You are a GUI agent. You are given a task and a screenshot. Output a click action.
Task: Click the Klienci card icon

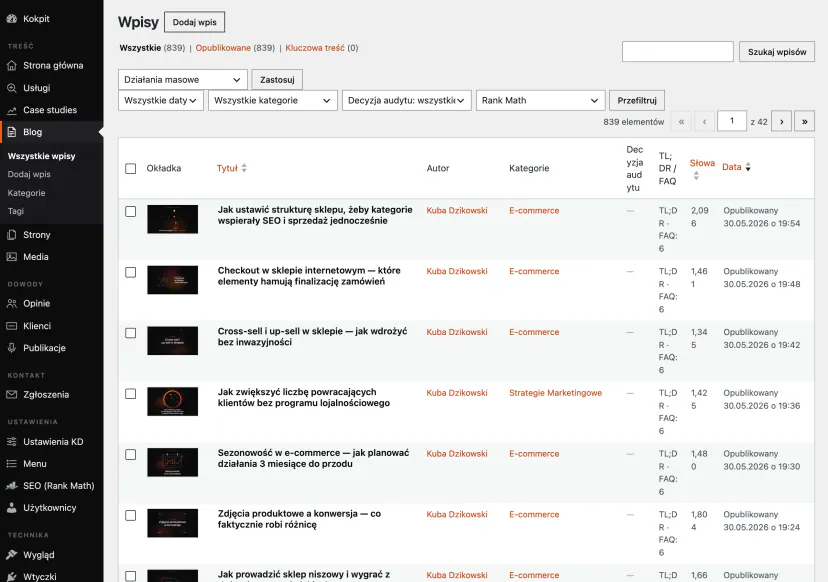click(x=12, y=326)
